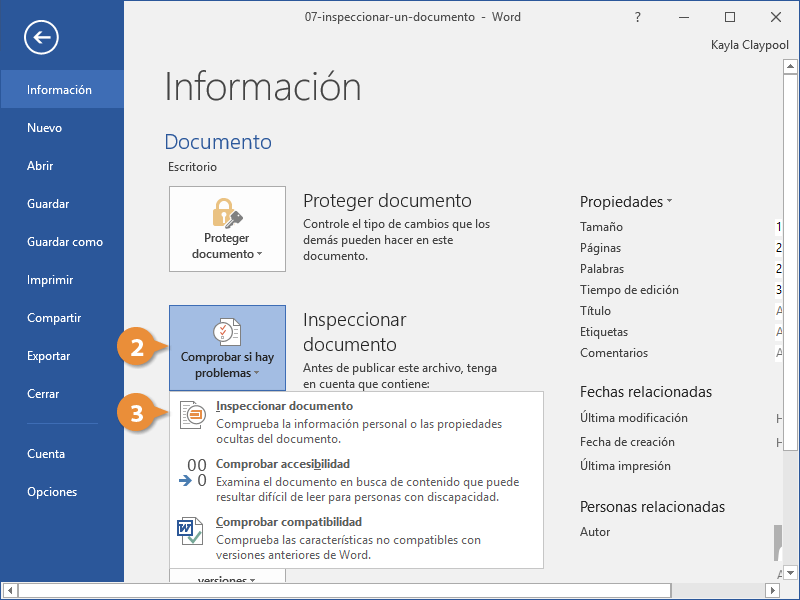Click the vertical scrollbar thumb
This screenshot has height=600, width=800.
pos(790,262)
